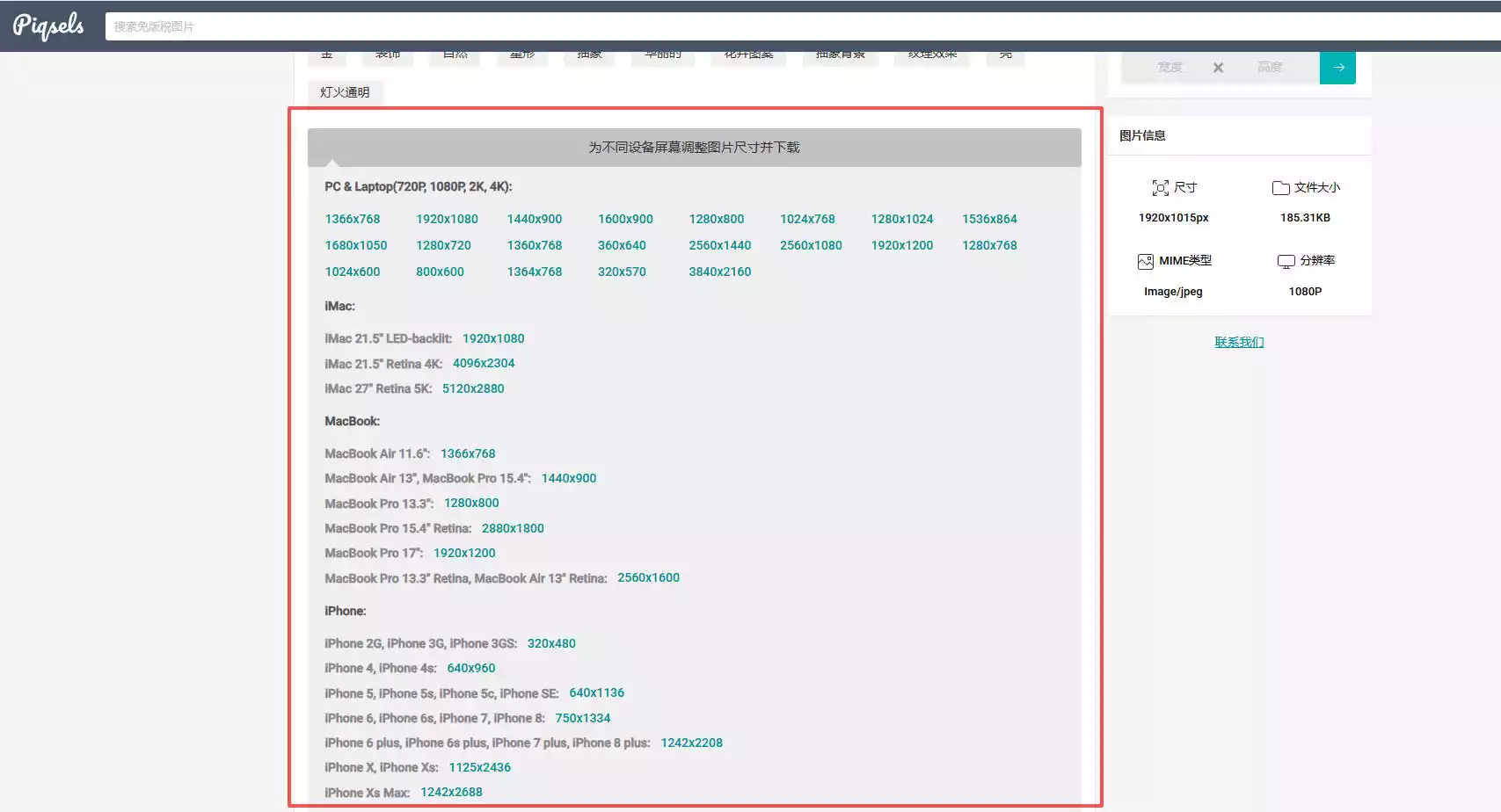The width and height of the screenshot is (1501, 812).
Task: Download 1440x900 under PC & Laptop
Action: [x=535, y=220]
